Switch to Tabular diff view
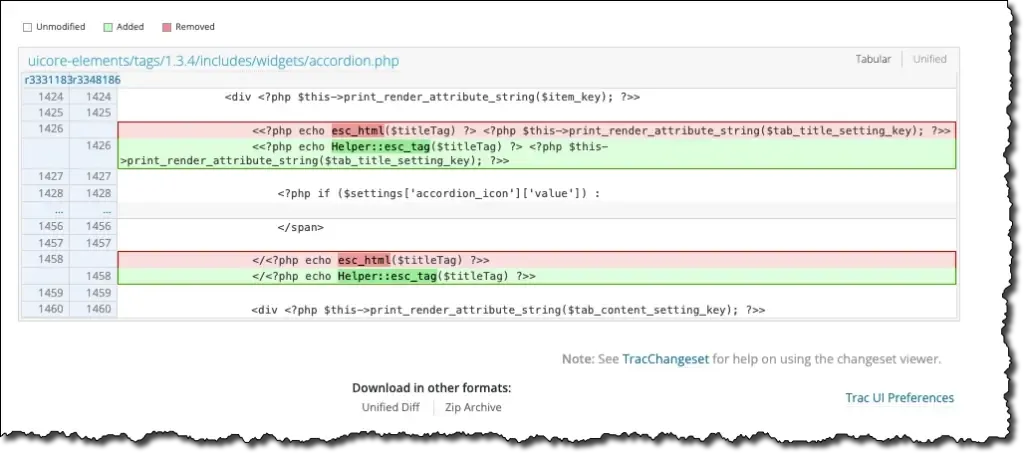Viewport: 1024px width, 453px height. click(x=873, y=59)
